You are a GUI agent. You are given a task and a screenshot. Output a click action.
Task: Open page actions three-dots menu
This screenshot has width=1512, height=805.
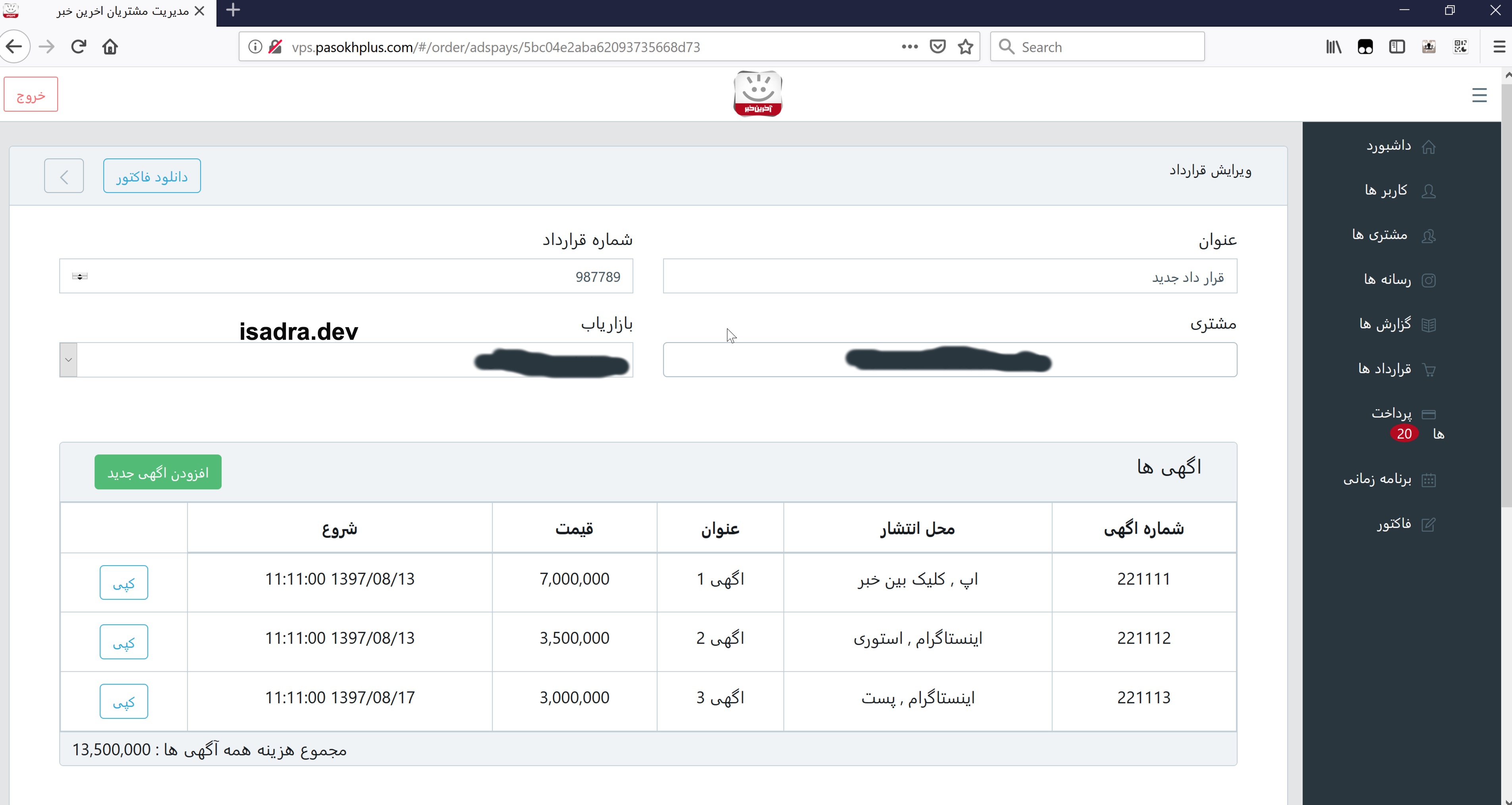(x=910, y=47)
